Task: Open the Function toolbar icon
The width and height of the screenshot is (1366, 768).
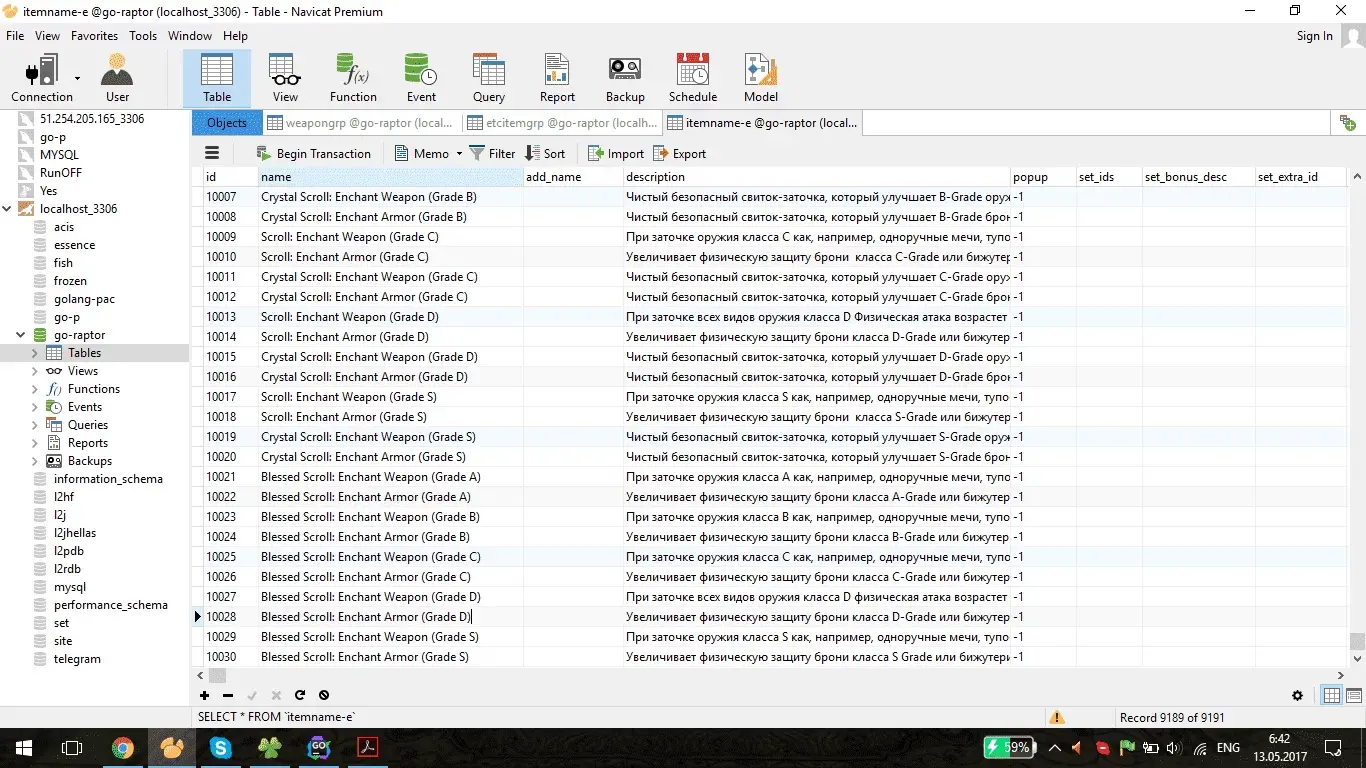Action: tap(353, 78)
